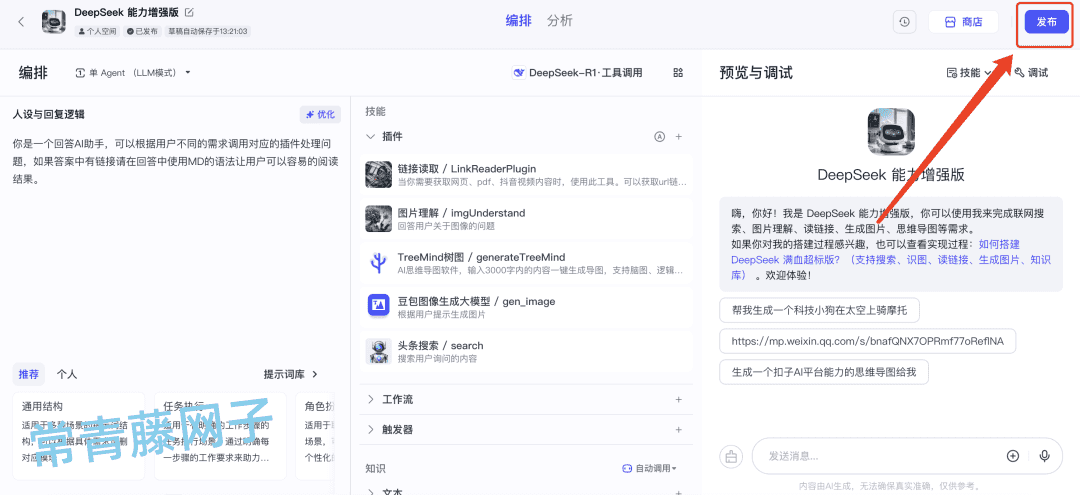Click the microphone voice input icon

(1045, 456)
